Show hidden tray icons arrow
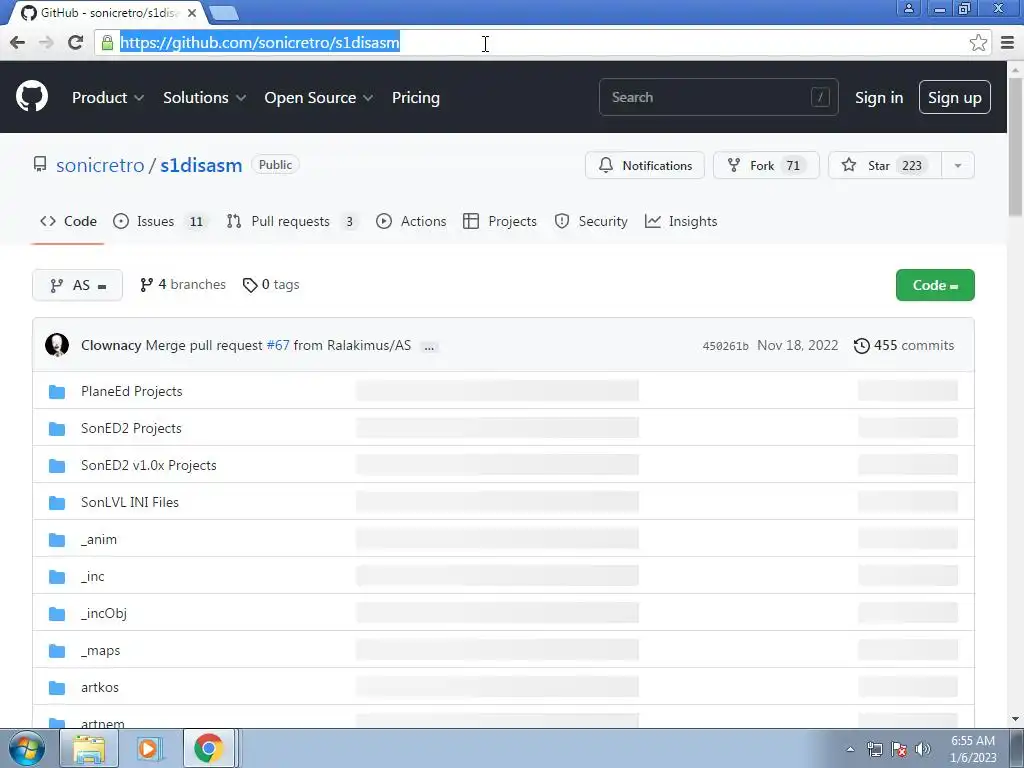This screenshot has height=768, width=1024. (x=850, y=749)
